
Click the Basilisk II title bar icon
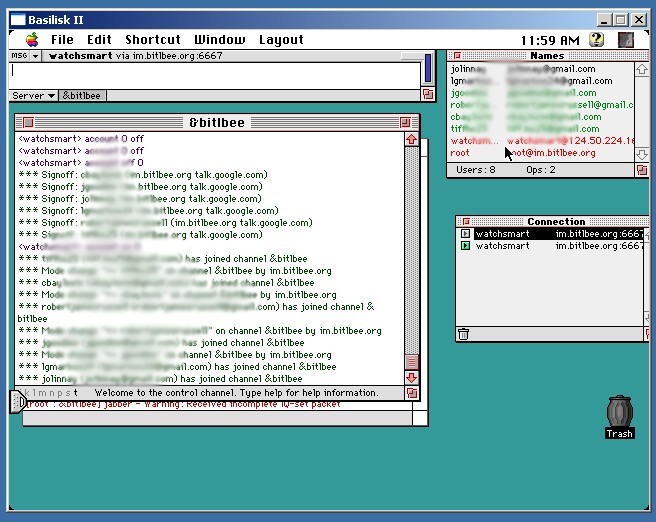pyautogui.click(x=18, y=20)
